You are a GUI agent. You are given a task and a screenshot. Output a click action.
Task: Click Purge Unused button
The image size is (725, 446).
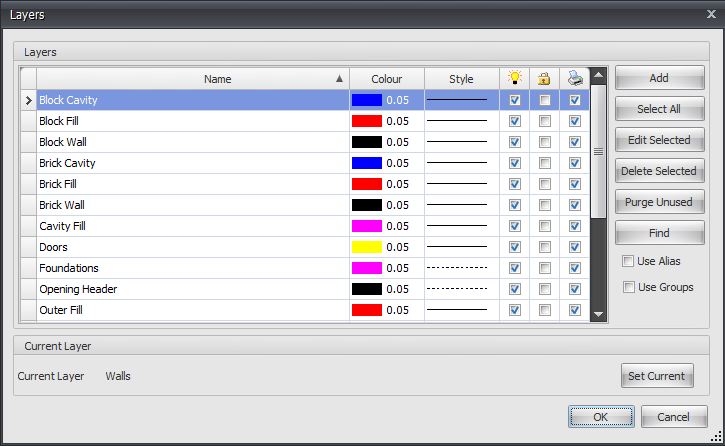659,202
